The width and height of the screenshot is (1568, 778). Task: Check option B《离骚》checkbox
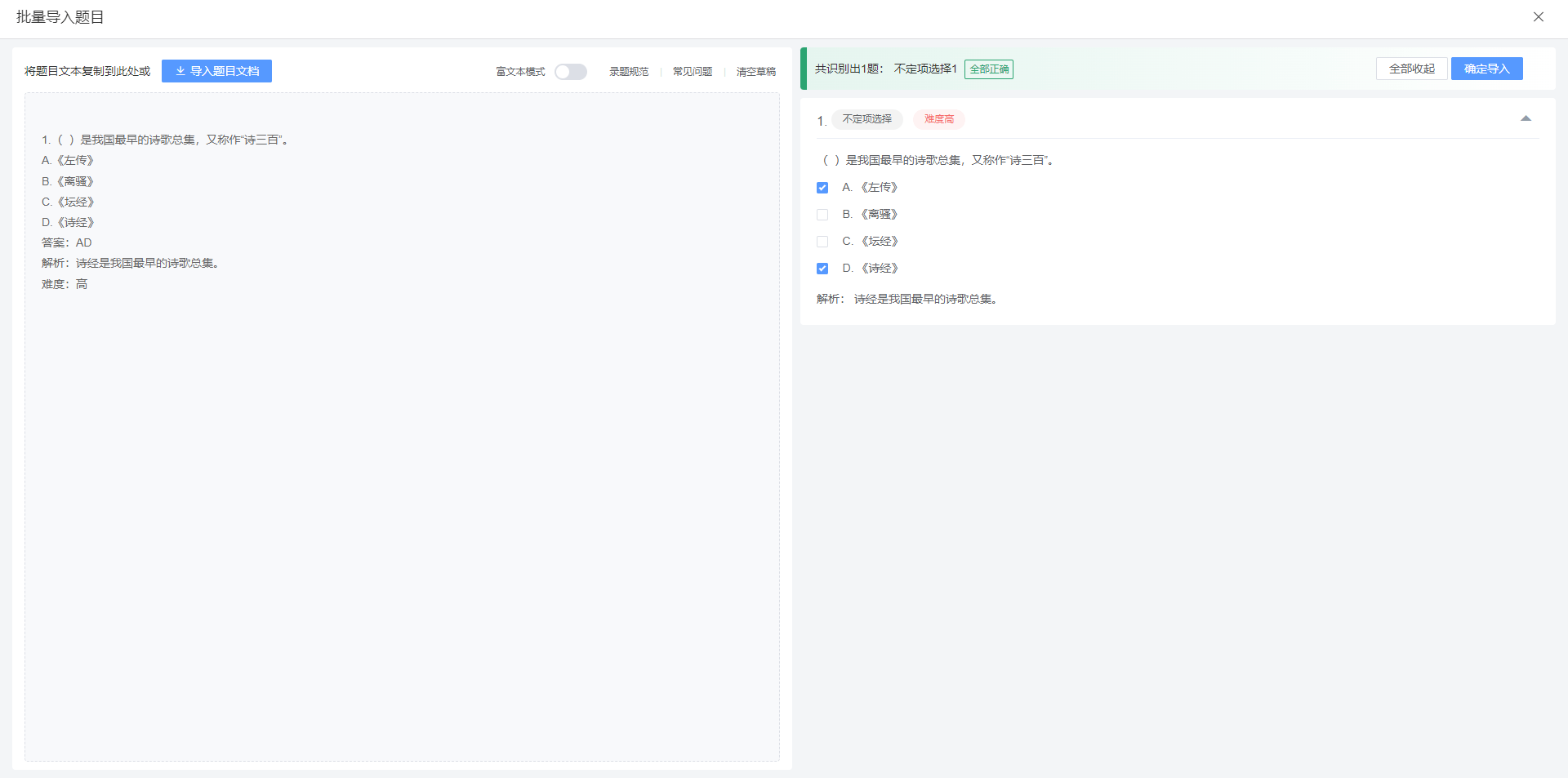pyautogui.click(x=822, y=215)
